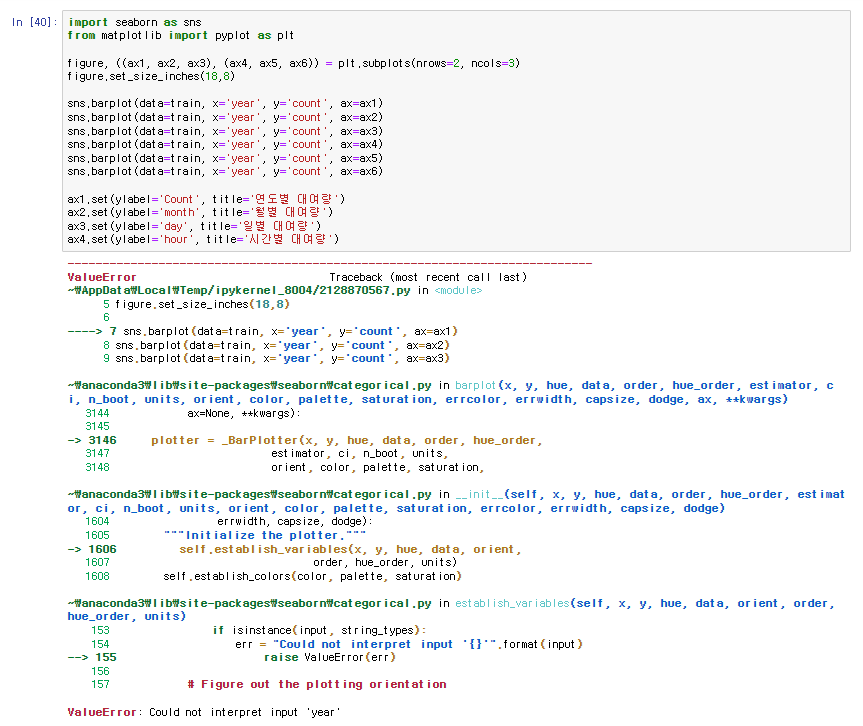
Task: Click the ax4.set ylabel='hour' line
Action: [x=203, y=239]
